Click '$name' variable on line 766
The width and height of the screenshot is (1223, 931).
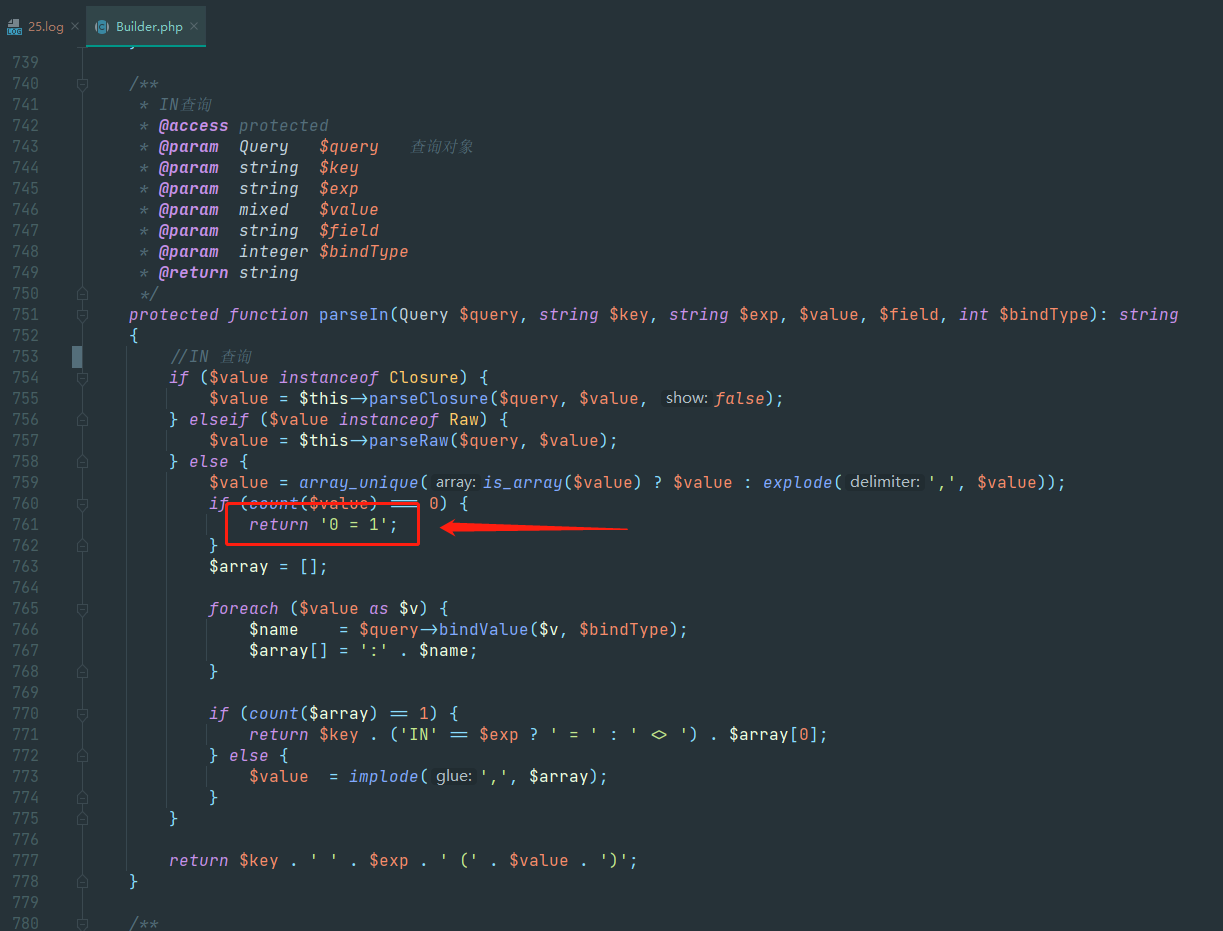pos(274,630)
